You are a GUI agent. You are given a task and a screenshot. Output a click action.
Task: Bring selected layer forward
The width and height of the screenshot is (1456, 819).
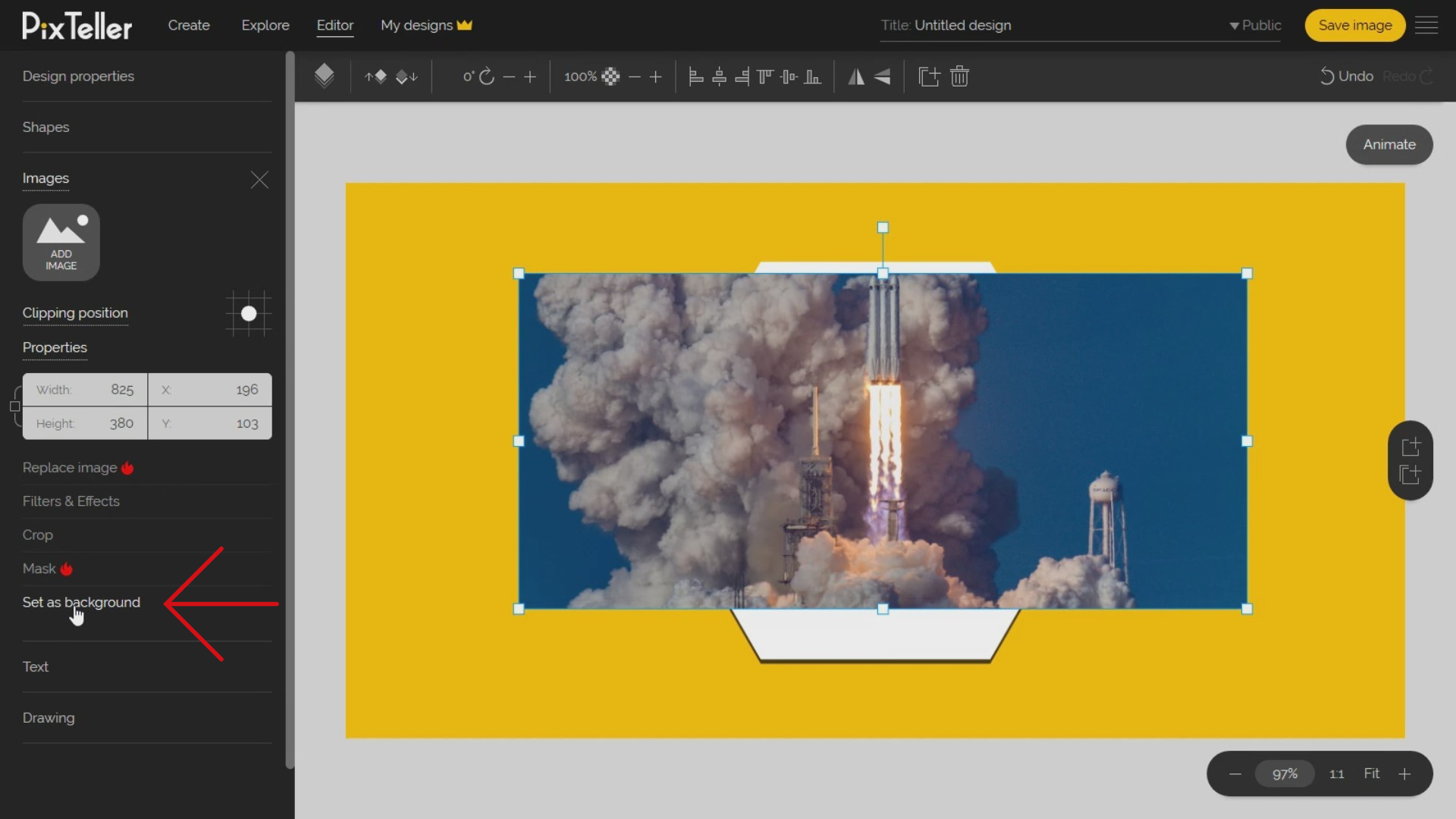click(x=375, y=76)
